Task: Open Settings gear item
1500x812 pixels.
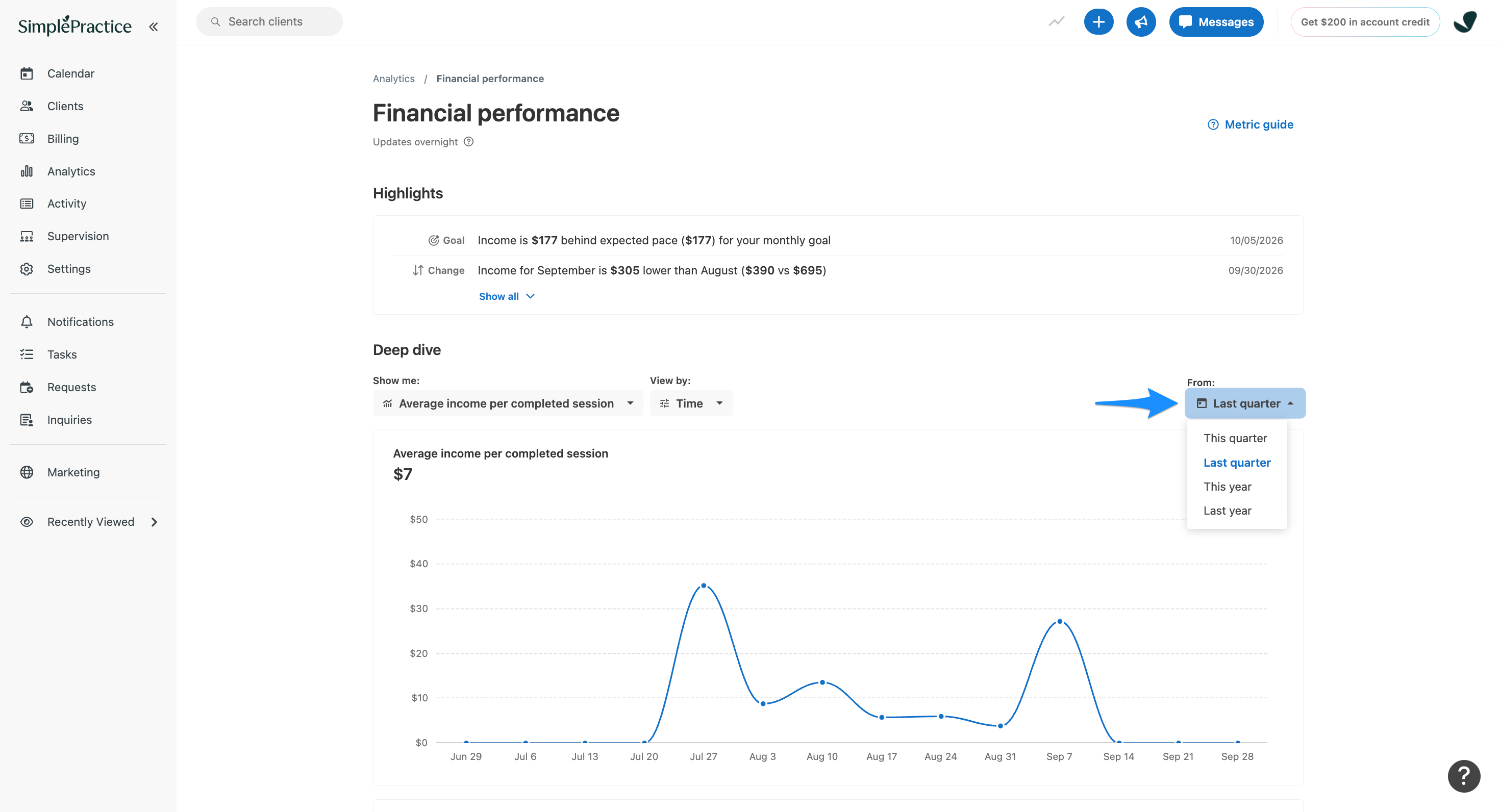Action: (69, 269)
